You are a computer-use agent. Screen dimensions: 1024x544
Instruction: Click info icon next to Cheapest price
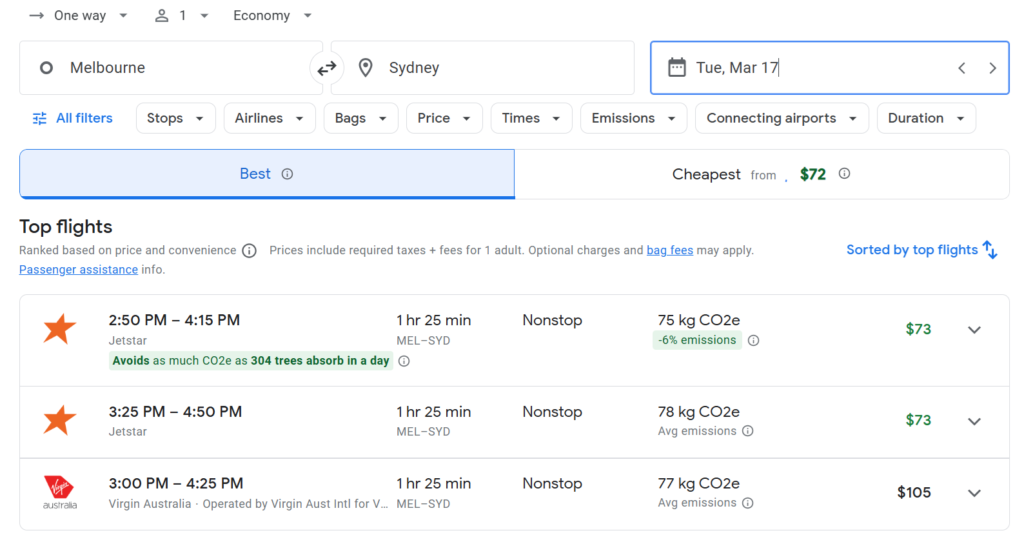[x=844, y=174]
